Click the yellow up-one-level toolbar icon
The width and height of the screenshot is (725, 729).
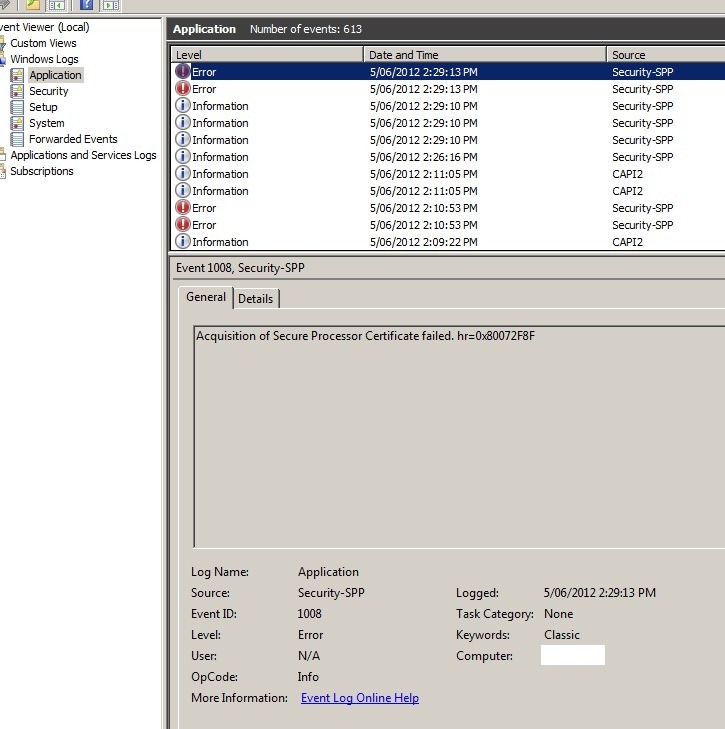point(32,5)
